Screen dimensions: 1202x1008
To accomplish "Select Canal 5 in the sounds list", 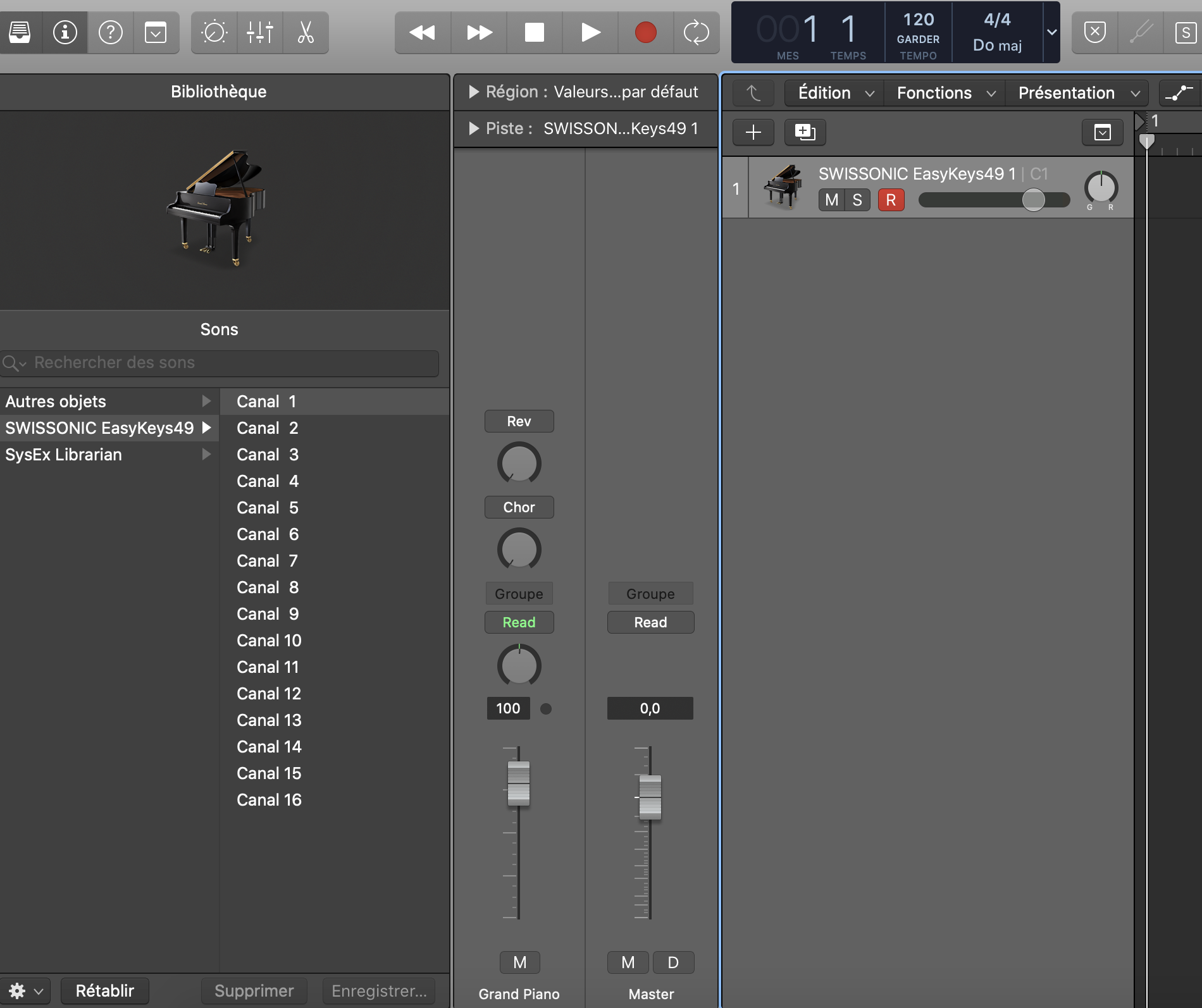I will tap(335, 508).
